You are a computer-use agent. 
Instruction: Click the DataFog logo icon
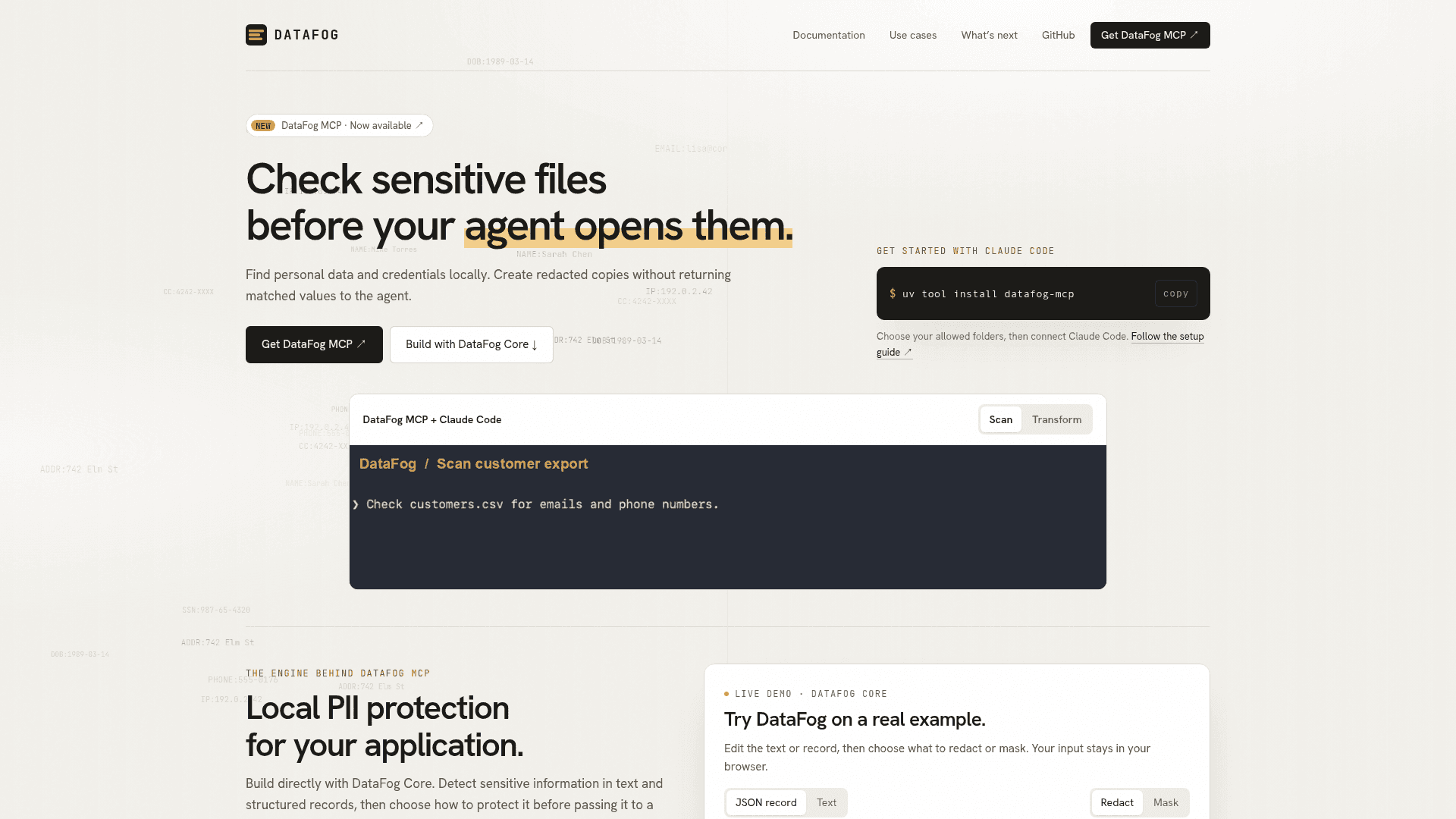(256, 35)
